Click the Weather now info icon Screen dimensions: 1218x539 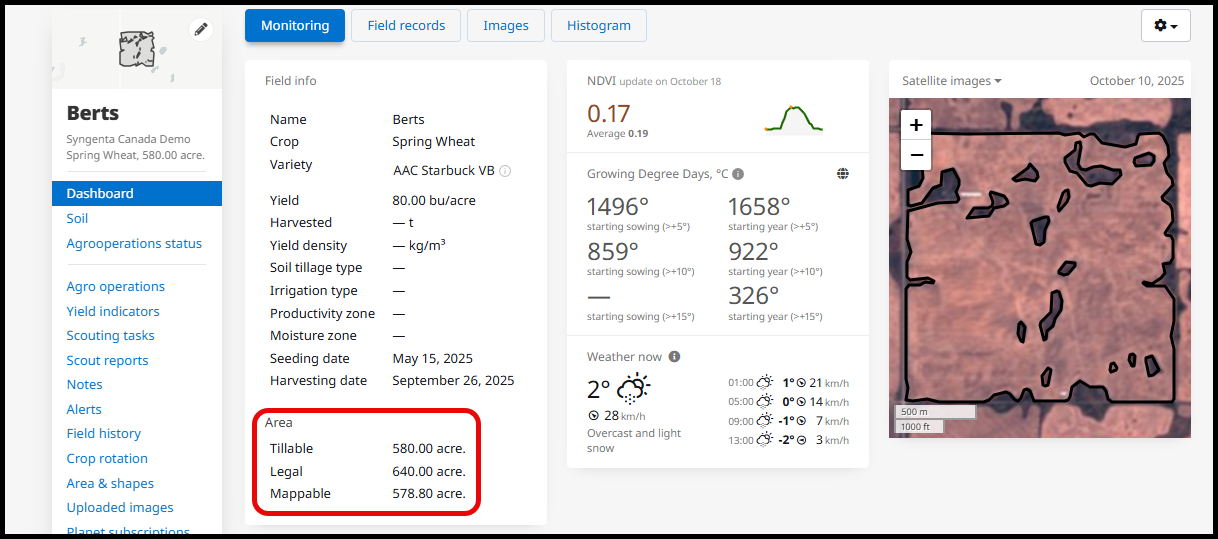click(674, 357)
